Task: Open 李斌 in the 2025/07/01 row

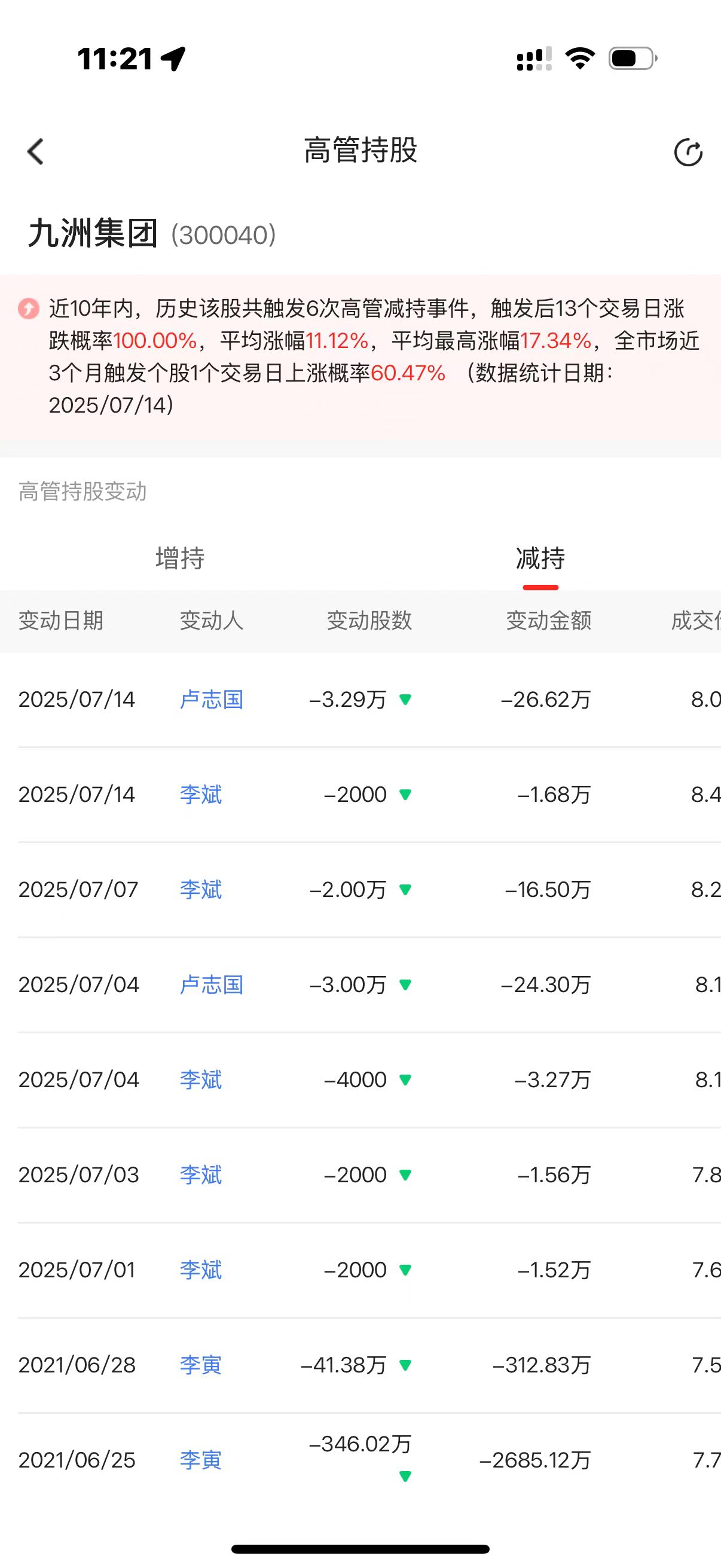Action: [x=201, y=1270]
